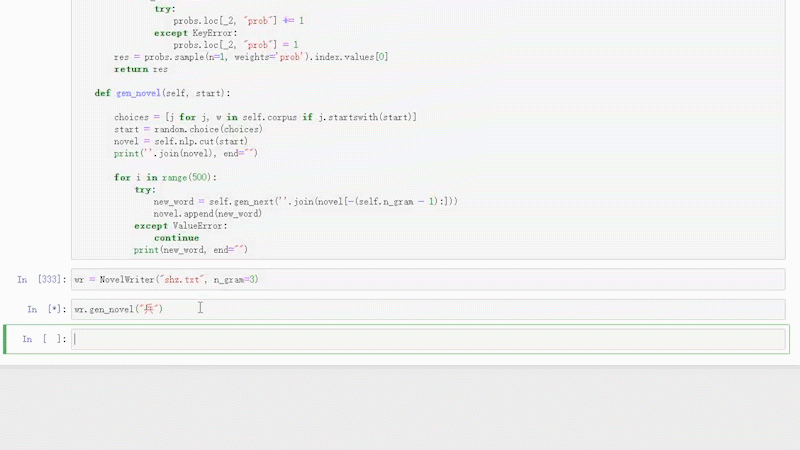Click the green left border of selected cell
800x450 pixels.
(7, 339)
